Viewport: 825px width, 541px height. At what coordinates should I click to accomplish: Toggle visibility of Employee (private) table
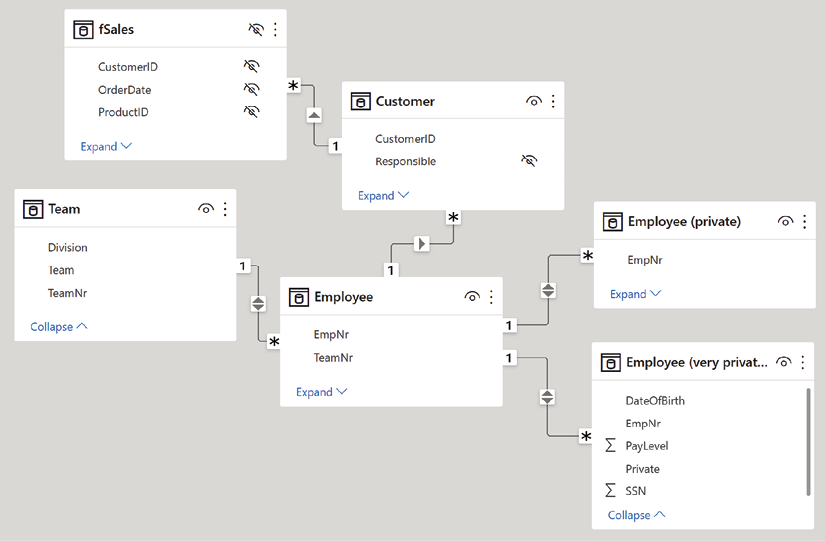(785, 222)
